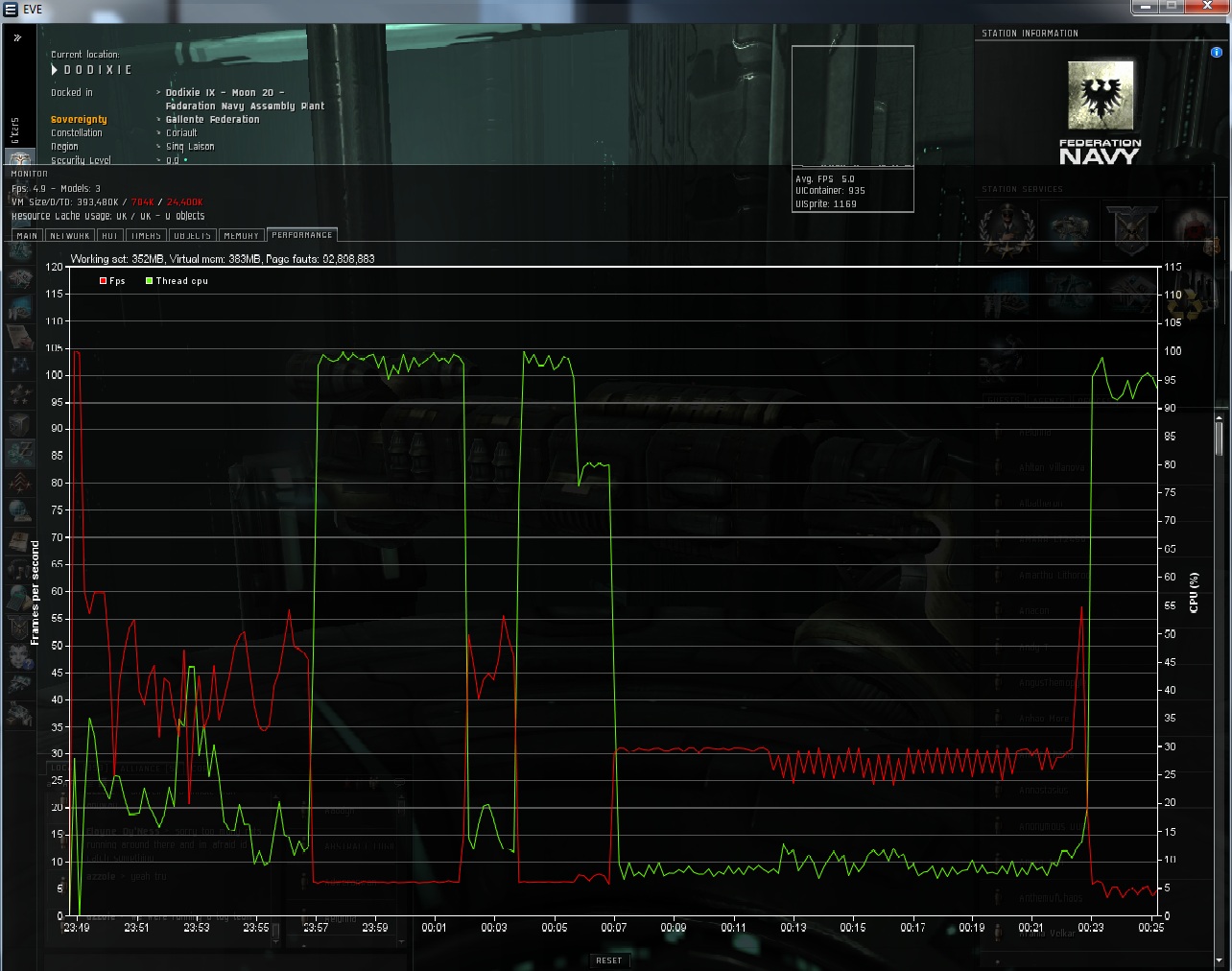The image size is (1232, 971).
Task: Open the globe-and-card icon in sidebar
Action: coord(19,599)
